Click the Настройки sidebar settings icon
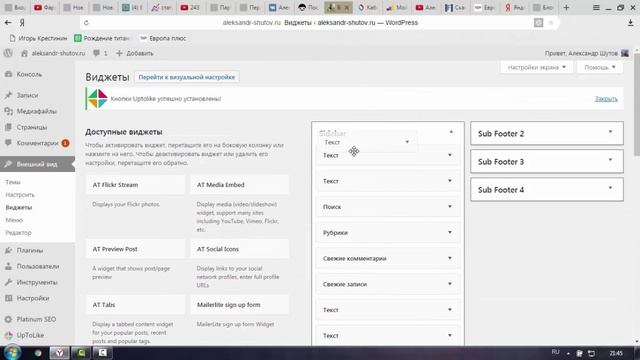Viewport: 640px width, 360px height. click(8, 298)
